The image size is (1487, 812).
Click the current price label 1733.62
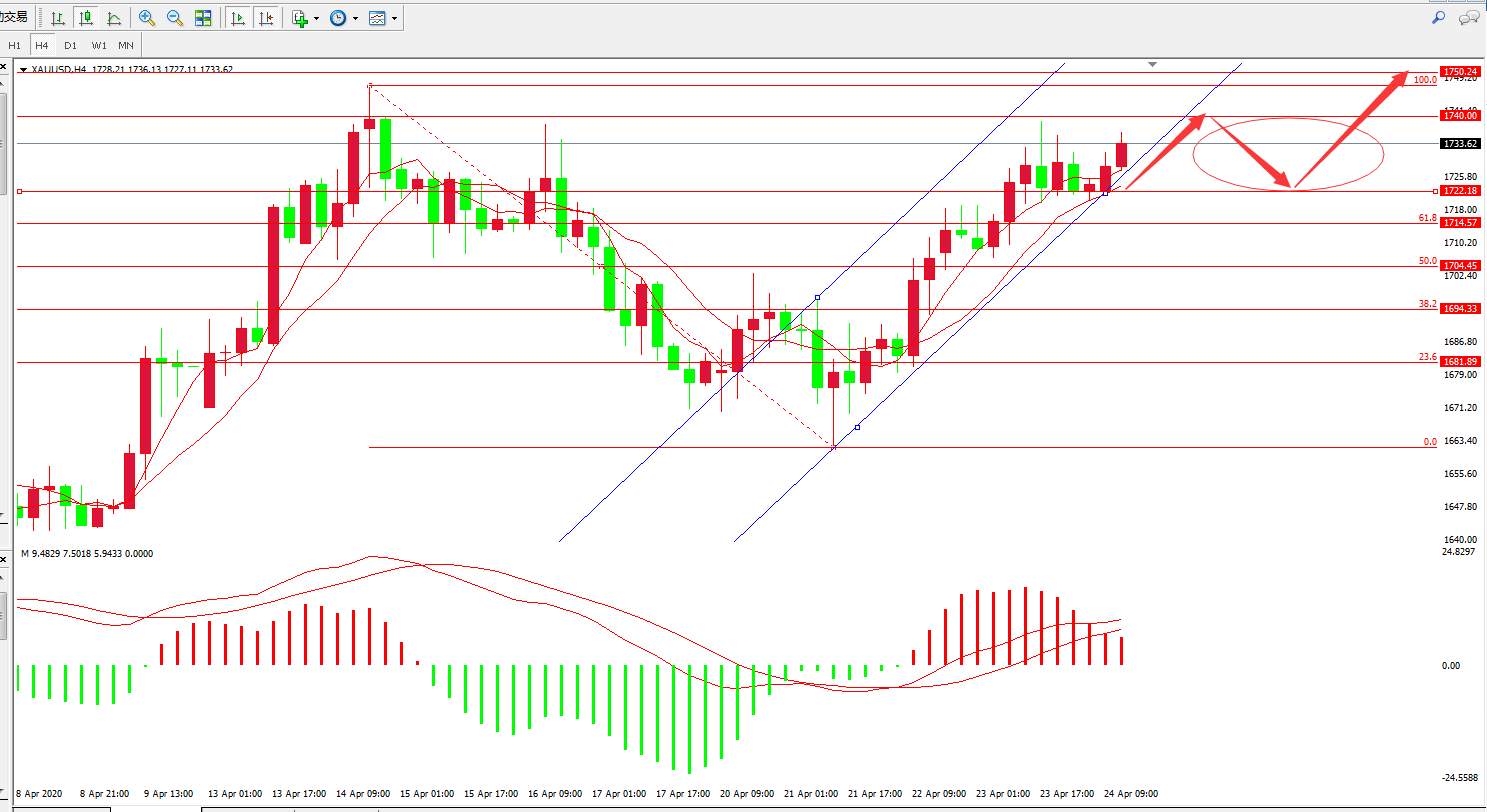[x=1459, y=143]
